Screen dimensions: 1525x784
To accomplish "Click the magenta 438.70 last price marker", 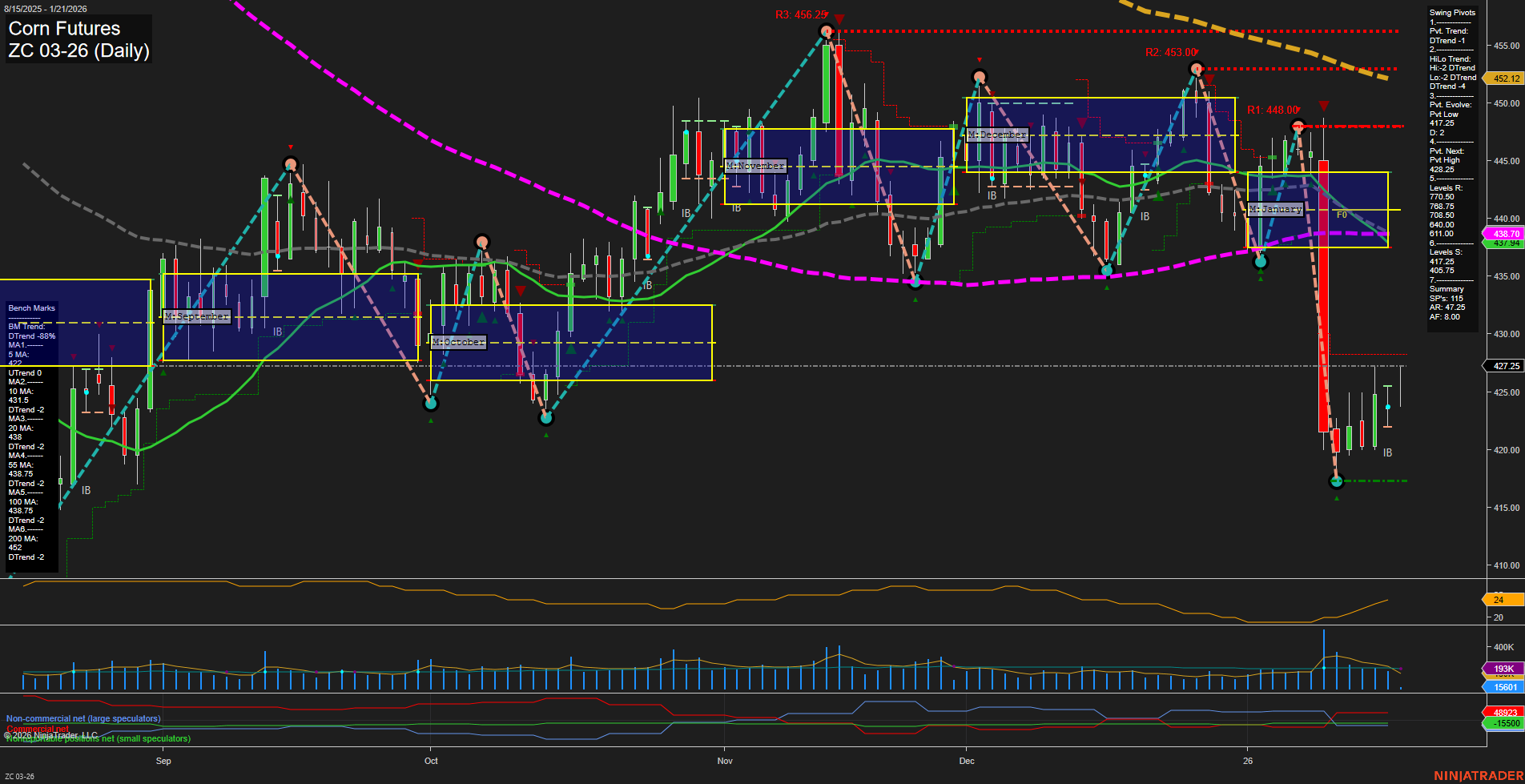I will [1504, 233].
